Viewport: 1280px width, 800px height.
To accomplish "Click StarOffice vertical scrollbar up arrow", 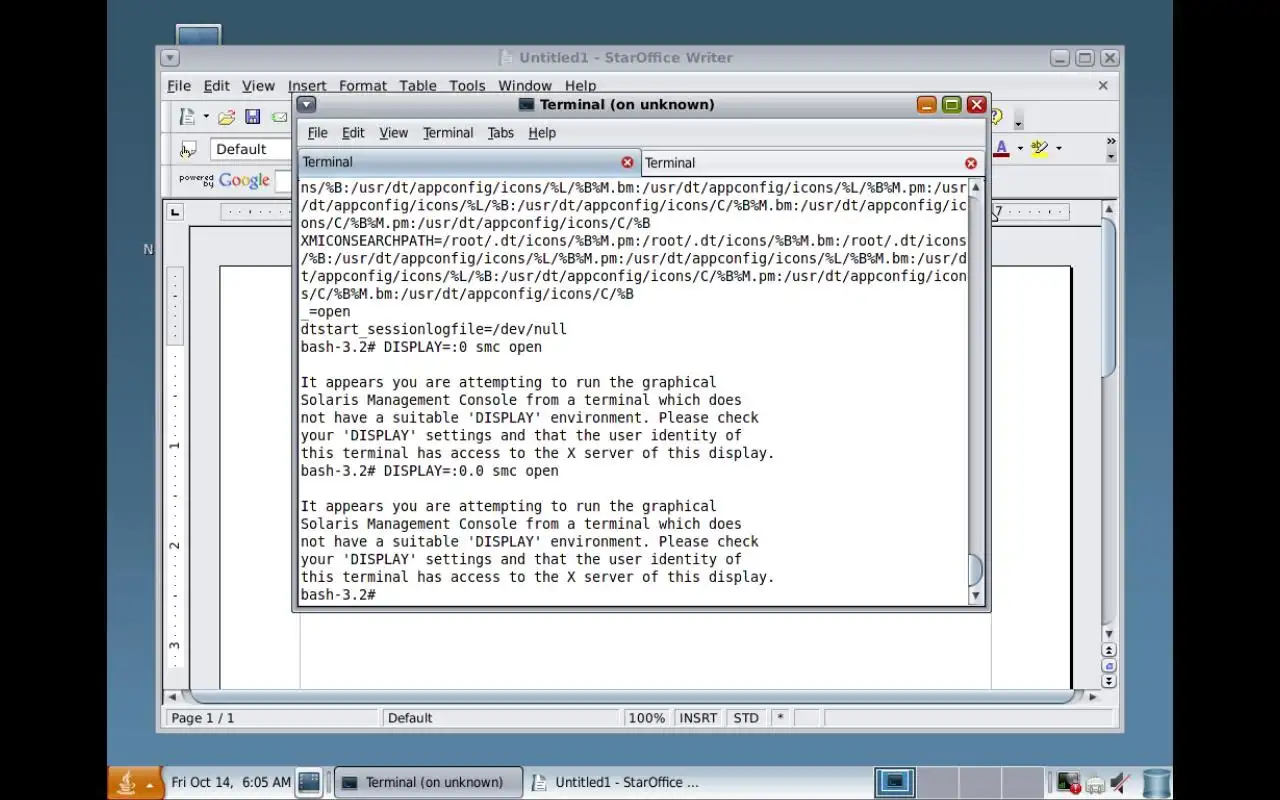I will point(1108,209).
